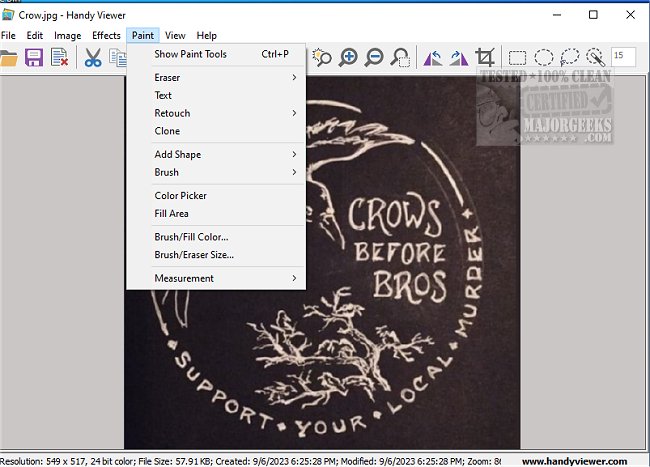Click the Cut scissors icon
This screenshot has width=650, height=467.
point(92,58)
